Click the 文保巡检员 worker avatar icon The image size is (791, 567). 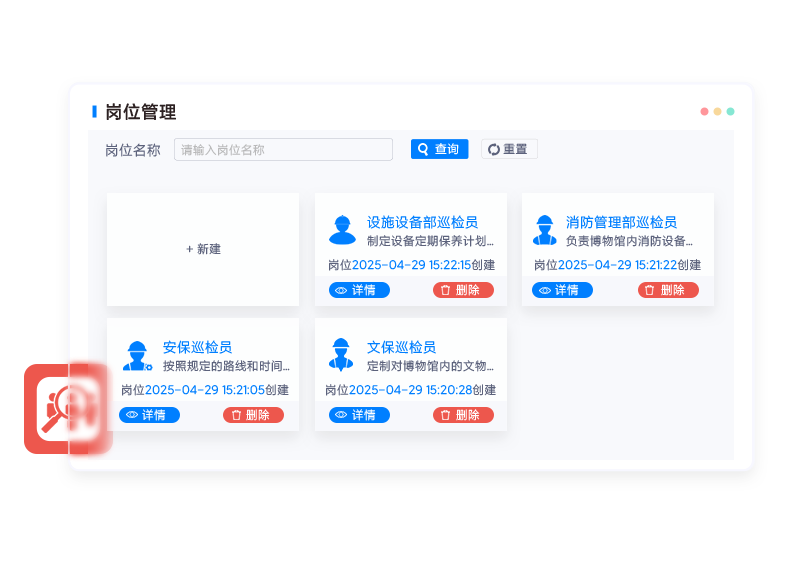(x=342, y=355)
